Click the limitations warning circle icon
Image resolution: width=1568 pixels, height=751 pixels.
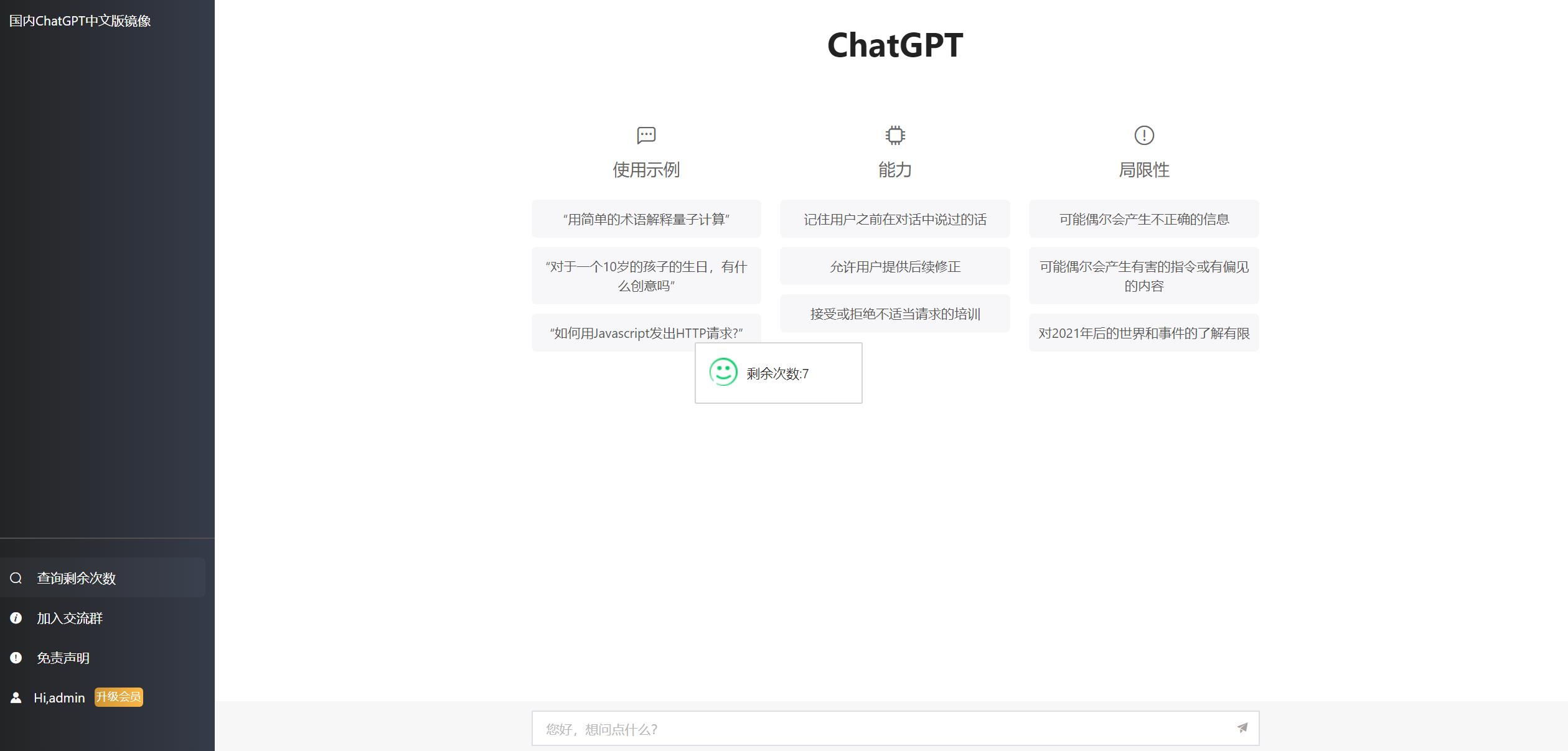tap(1143, 135)
